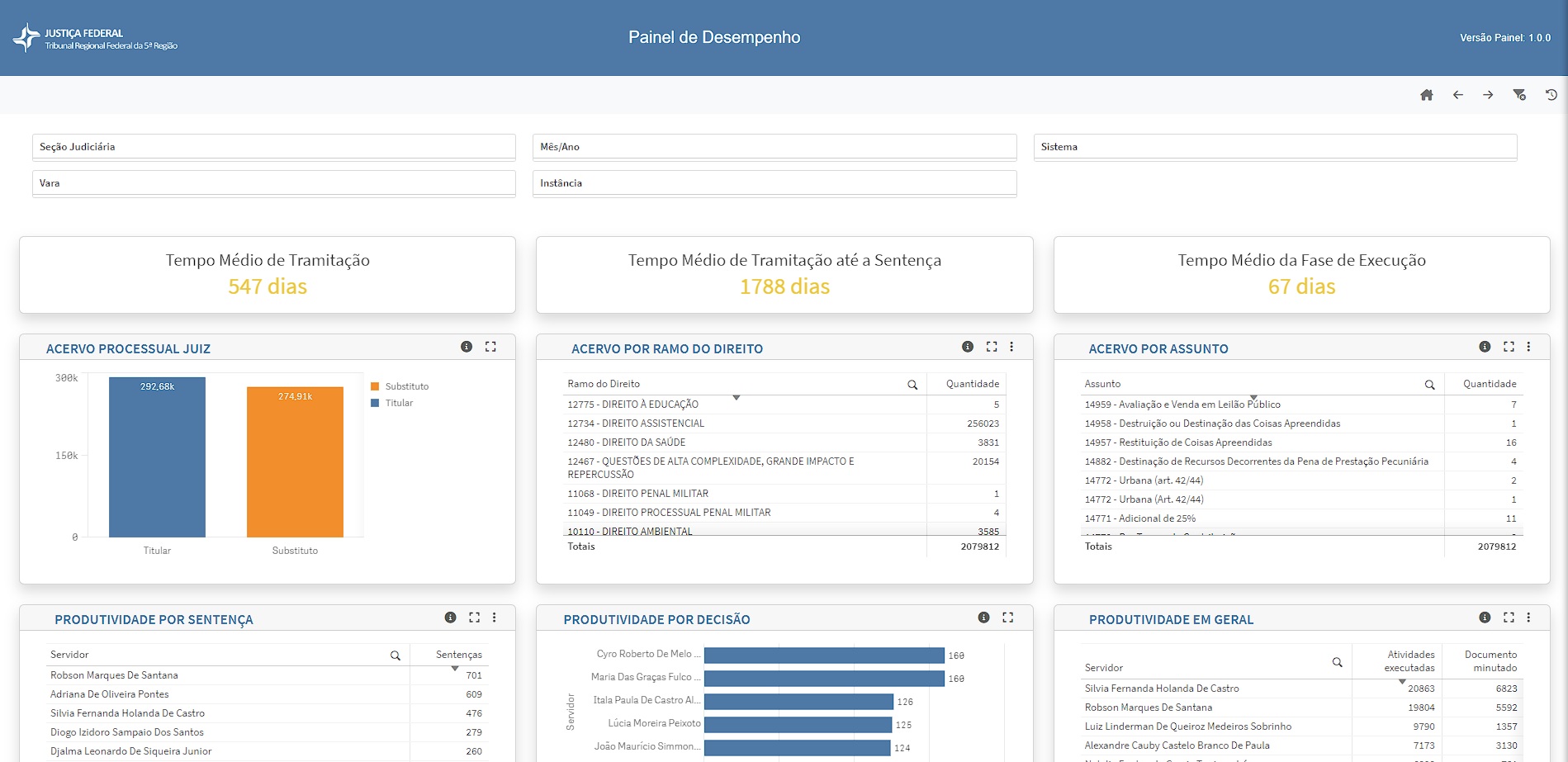1568x762 pixels.
Task: Select 14957 - Restituição de Coisas Apreendidas
Action: click(x=1301, y=443)
